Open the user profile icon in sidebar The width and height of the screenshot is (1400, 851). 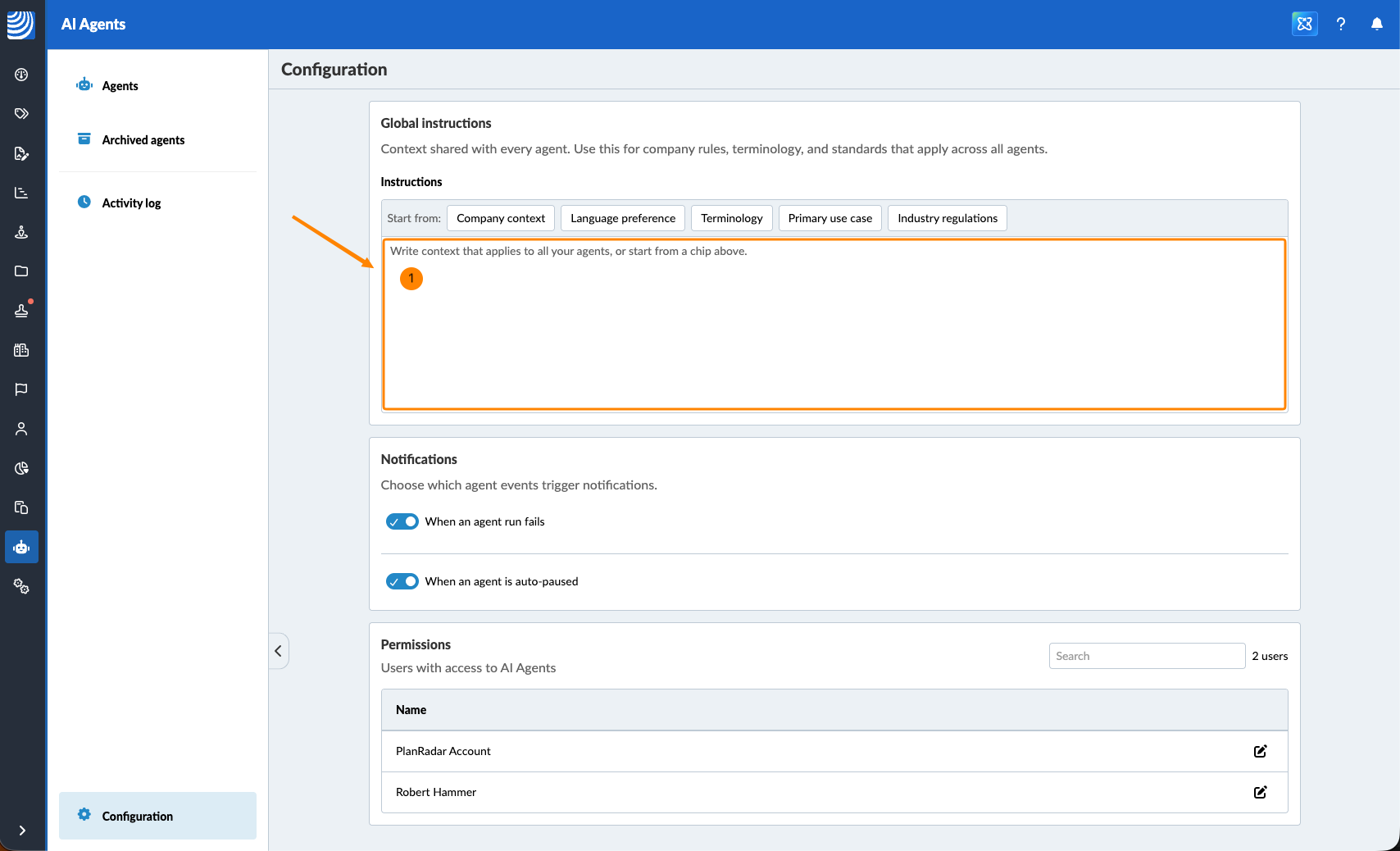click(x=21, y=429)
